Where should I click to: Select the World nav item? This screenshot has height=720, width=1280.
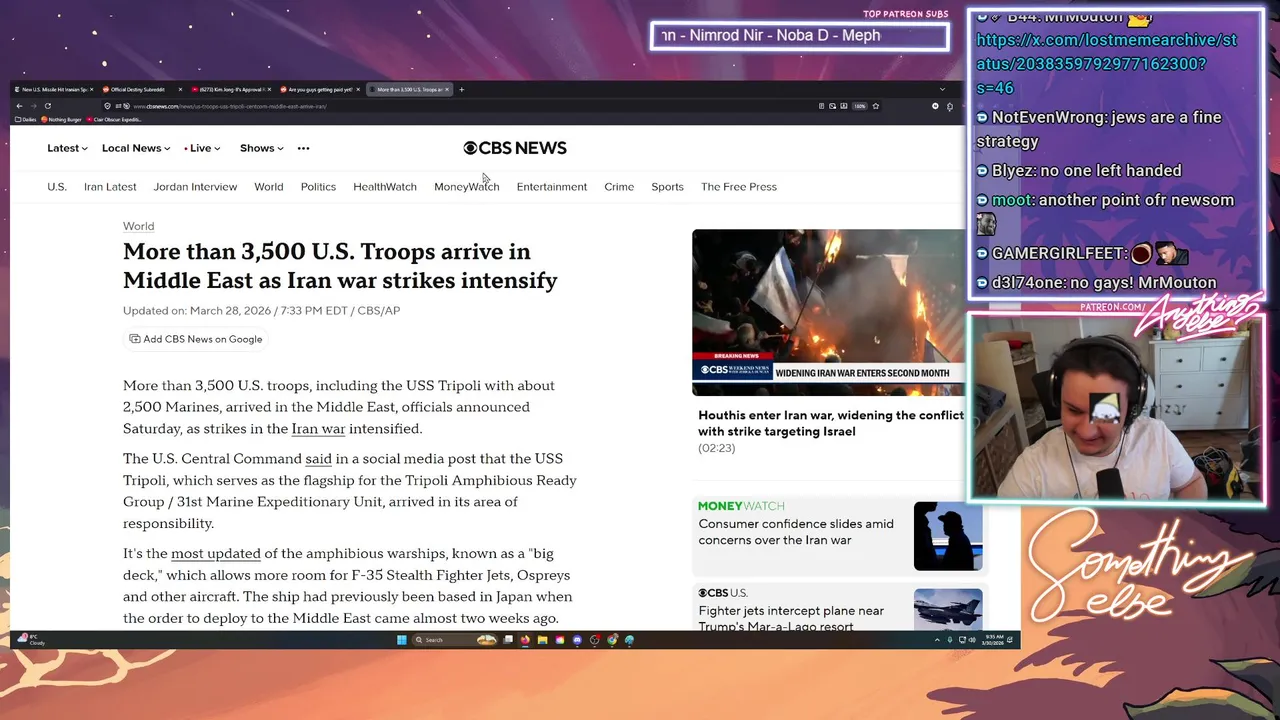point(269,187)
